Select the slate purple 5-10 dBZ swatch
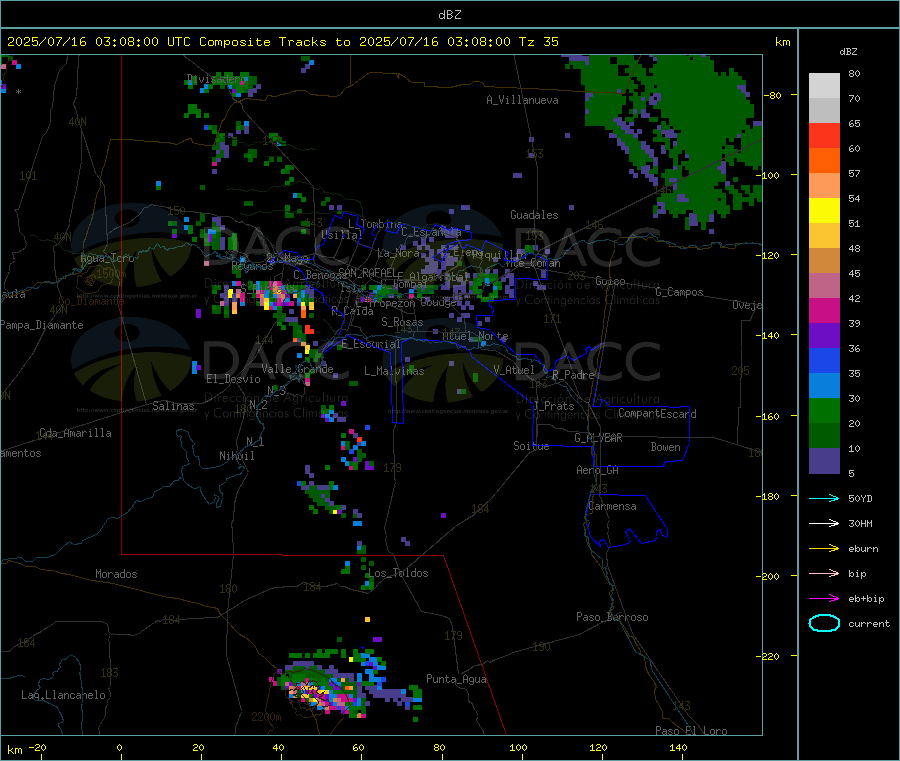This screenshot has width=900, height=761. click(824, 461)
